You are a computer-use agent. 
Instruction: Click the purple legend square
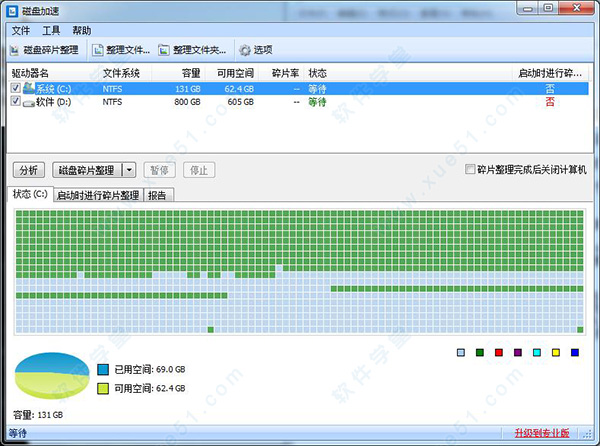click(x=518, y=353)
